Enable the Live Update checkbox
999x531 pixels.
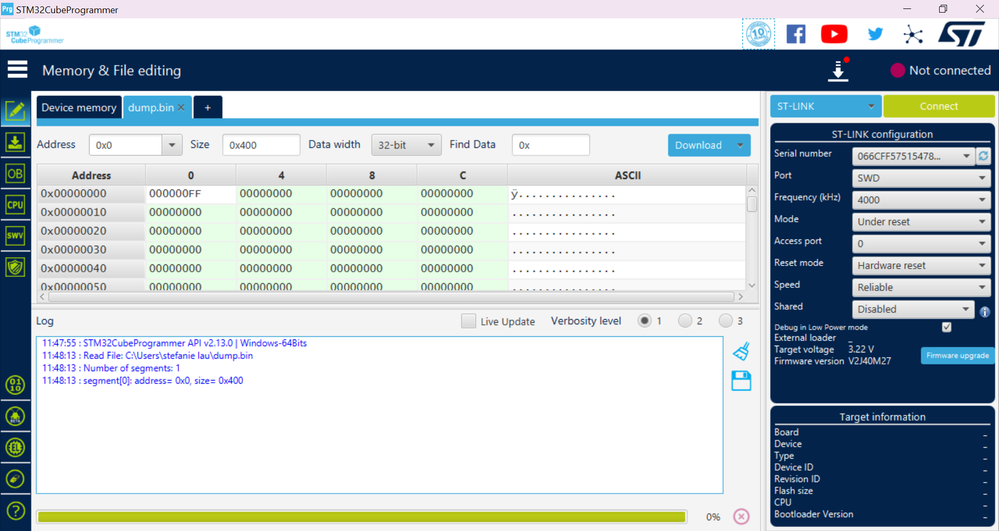(x=468, y=321)
